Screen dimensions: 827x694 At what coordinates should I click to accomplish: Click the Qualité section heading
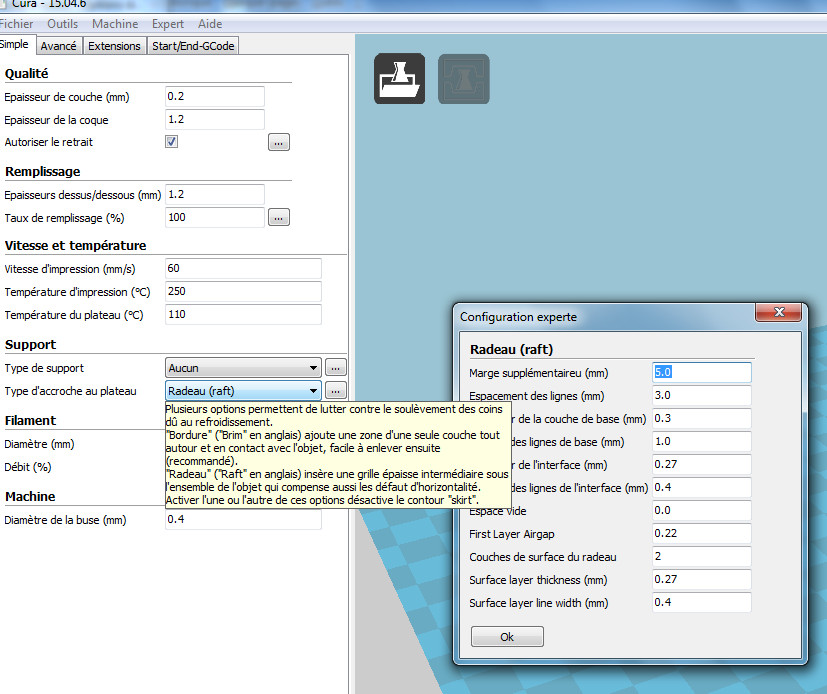click(x=26, y=73)
